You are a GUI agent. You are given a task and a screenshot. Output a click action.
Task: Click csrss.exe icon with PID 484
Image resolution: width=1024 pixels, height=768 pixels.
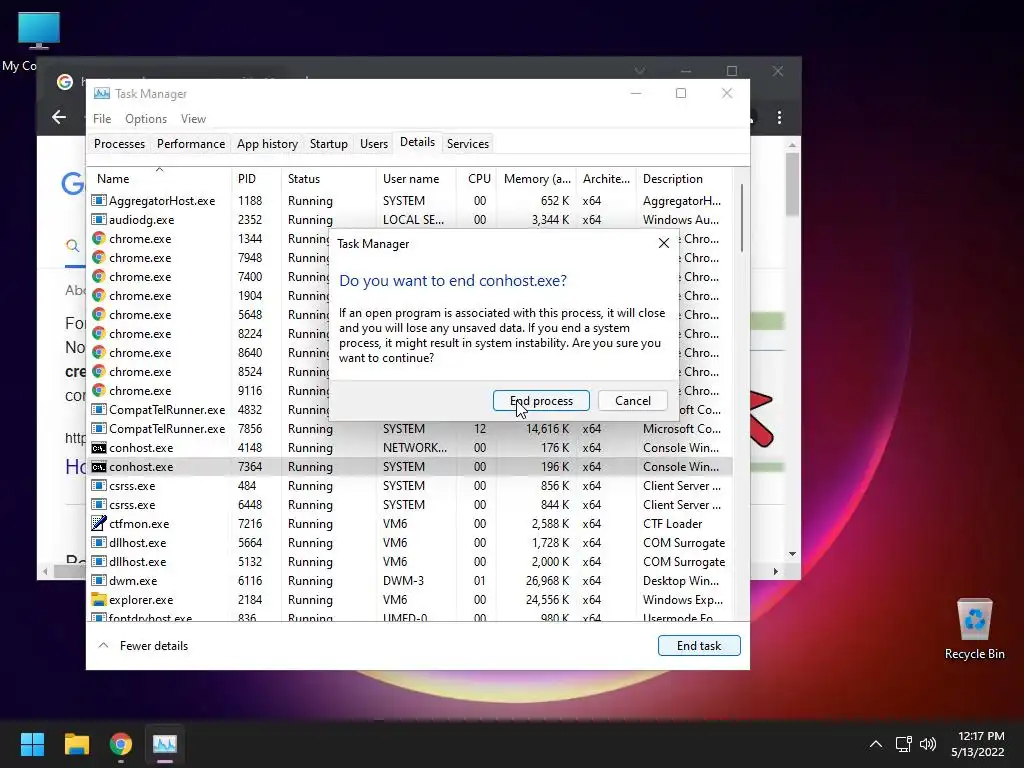tap(99, 485)
